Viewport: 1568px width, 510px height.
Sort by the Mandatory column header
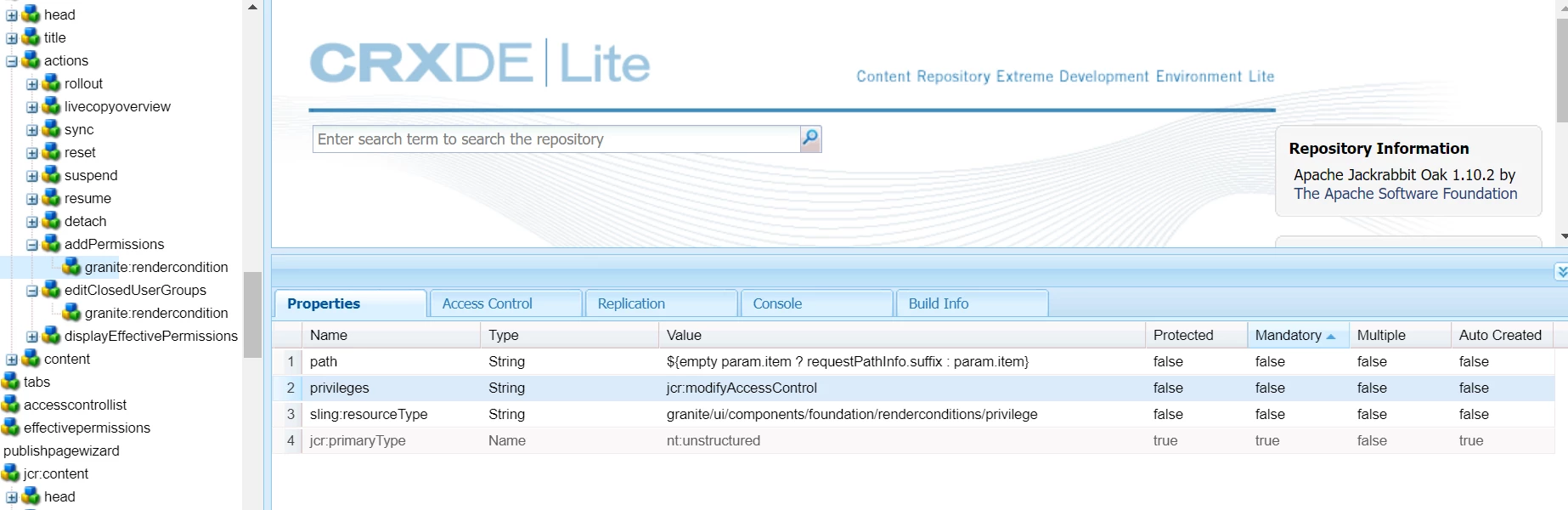point(1297,335)
